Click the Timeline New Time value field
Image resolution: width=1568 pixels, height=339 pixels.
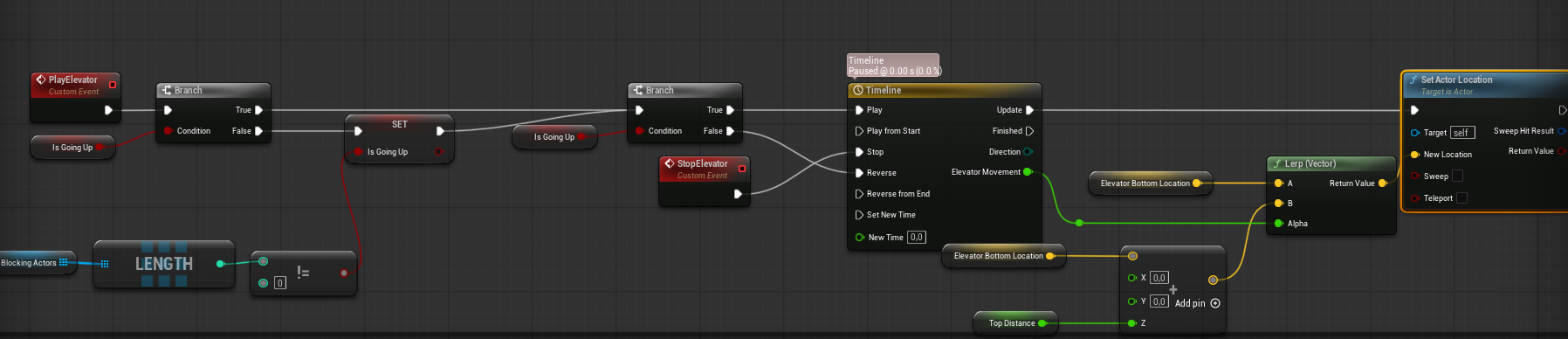916,238
